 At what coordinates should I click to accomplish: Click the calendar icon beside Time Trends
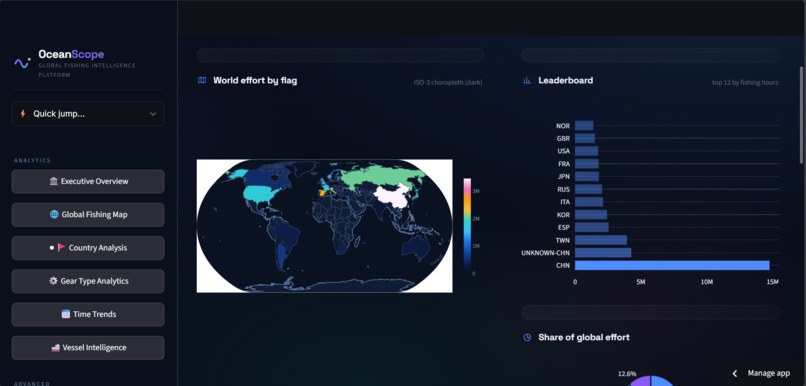pos(65,314)
